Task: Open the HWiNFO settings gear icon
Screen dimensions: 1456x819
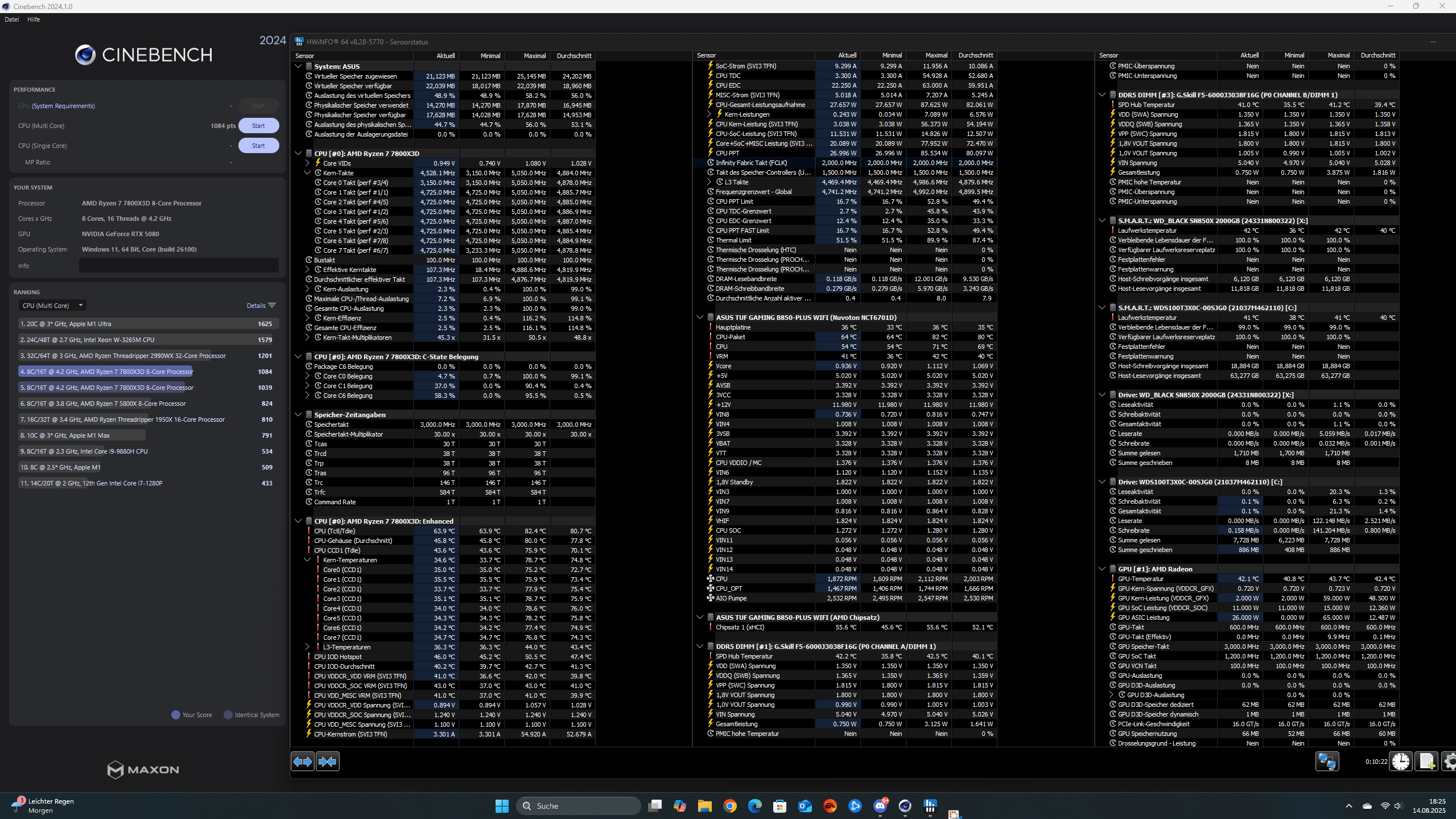Action: (1450, 762)
